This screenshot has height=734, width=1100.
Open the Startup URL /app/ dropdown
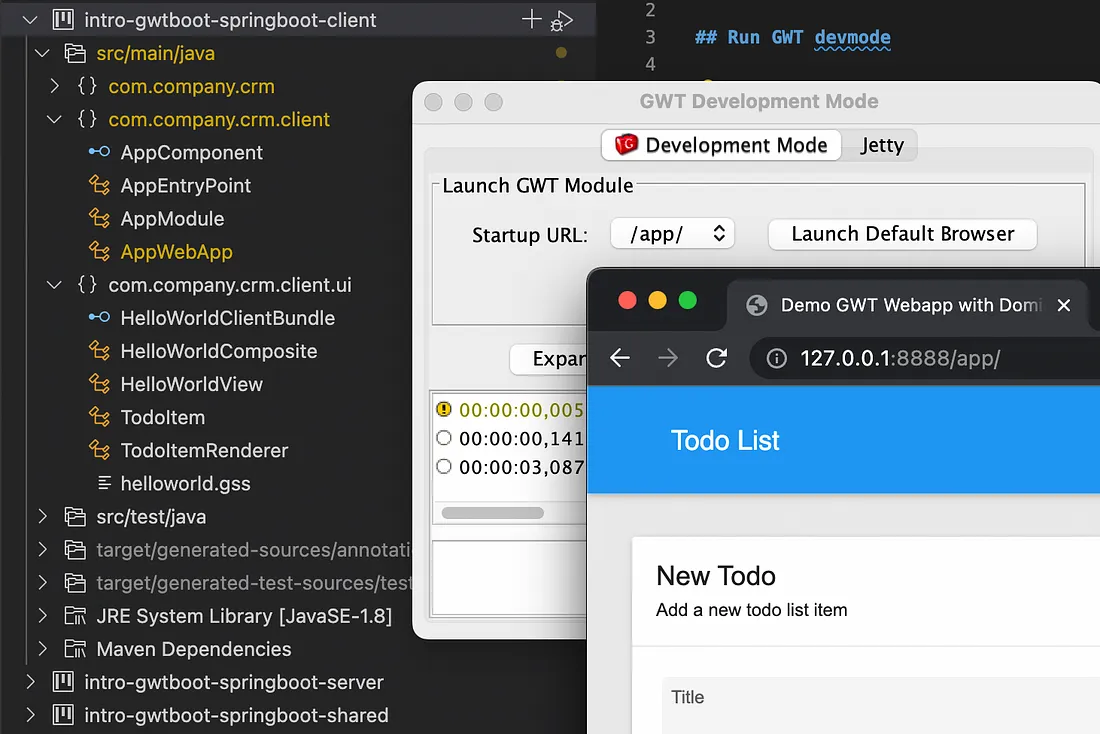coord(672,234)
